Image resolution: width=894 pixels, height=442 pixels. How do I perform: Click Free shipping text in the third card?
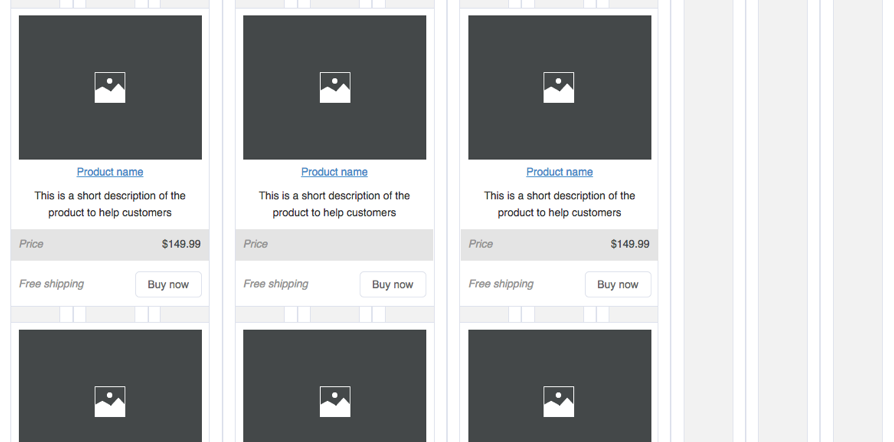coord(501,284)
